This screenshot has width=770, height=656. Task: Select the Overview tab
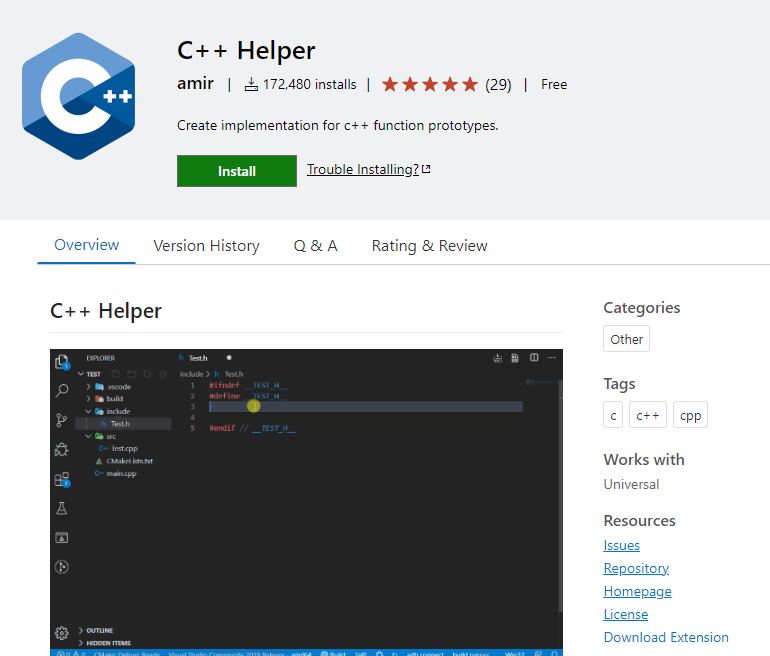pyautogui.click(x=86, y=245)
